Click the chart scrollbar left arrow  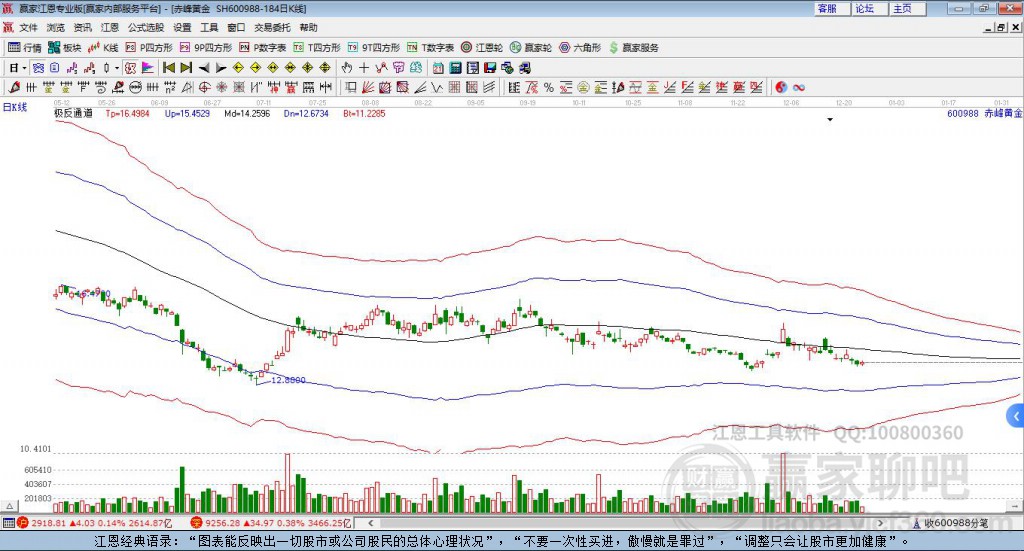[370, 523]
